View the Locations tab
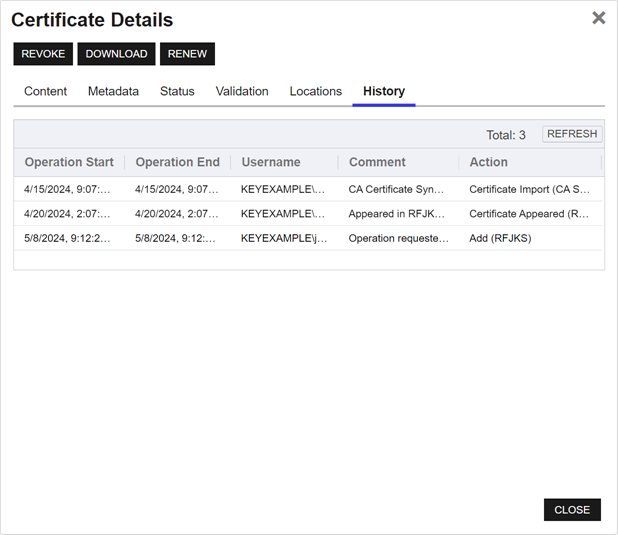This screenshot has width=618, height=535. [x=315, y=91]
